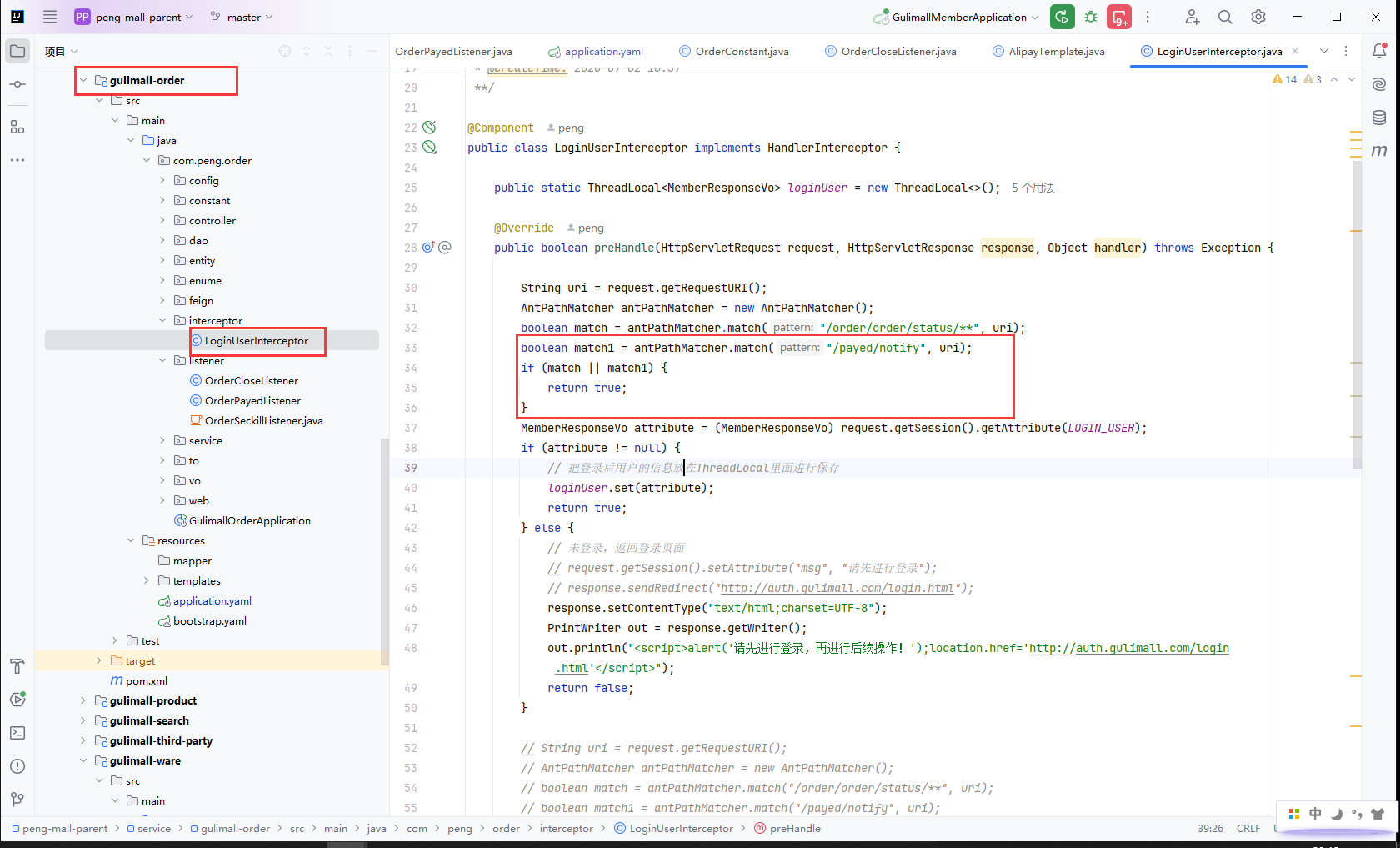The width and height of the screenshot is (1400, 848).
Task: Switch to OrderConstant.java tab
Action: (x=734, y=51)
